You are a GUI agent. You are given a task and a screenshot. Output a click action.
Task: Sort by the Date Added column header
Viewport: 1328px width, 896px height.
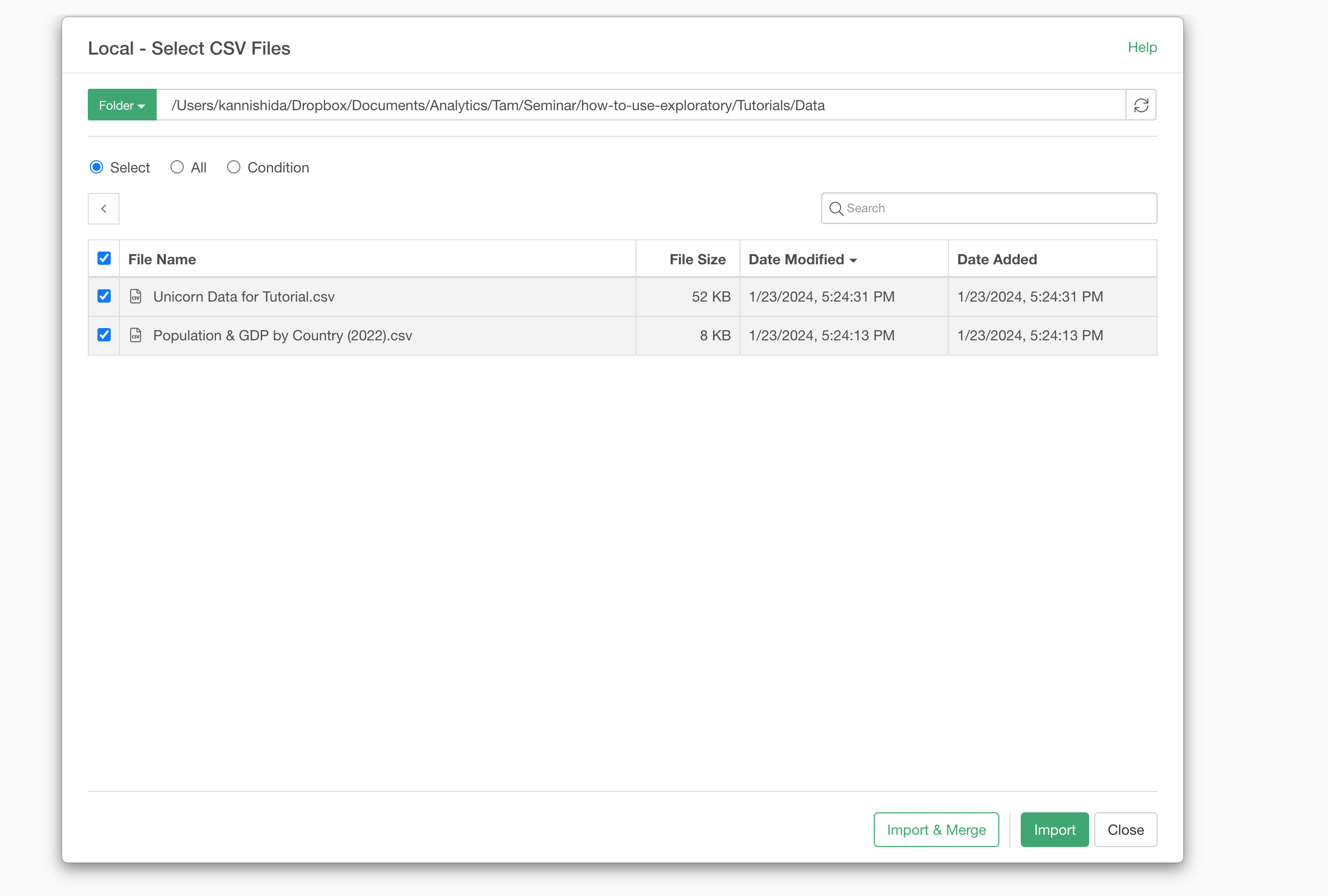pos(997,259)
